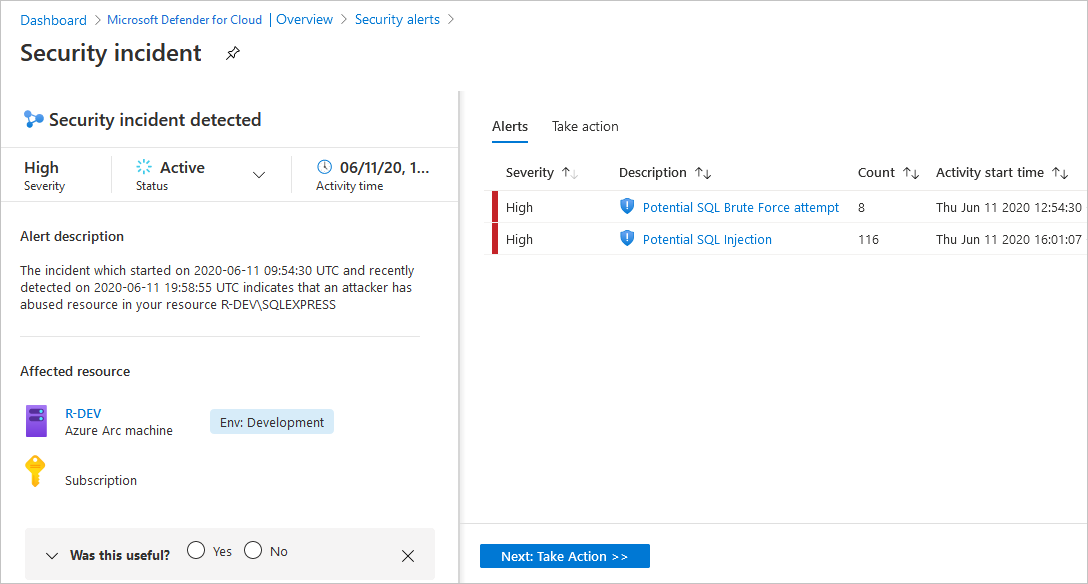Click the alert shield icon beside Potential SQL Brute Force attempt

click(627, 207)
